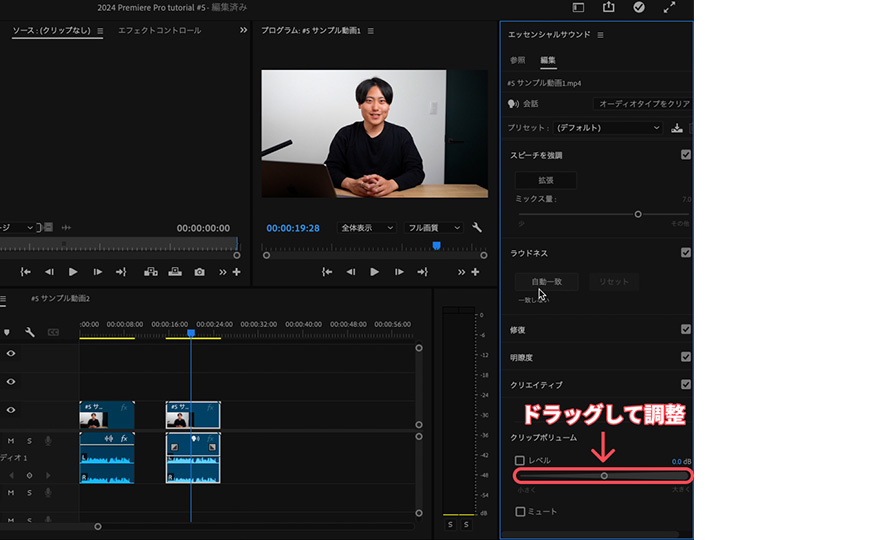
Task: Select ソース:(クリップなし) tab
Action: coord(52,30)
